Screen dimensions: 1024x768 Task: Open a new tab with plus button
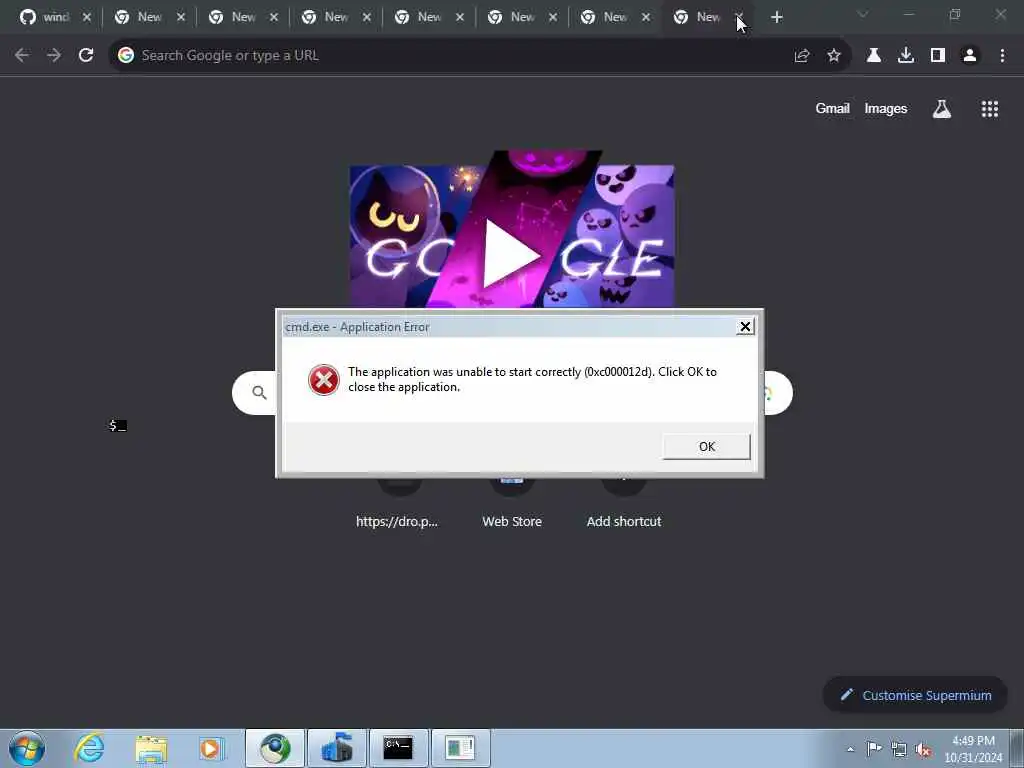[x=776, y=18]
